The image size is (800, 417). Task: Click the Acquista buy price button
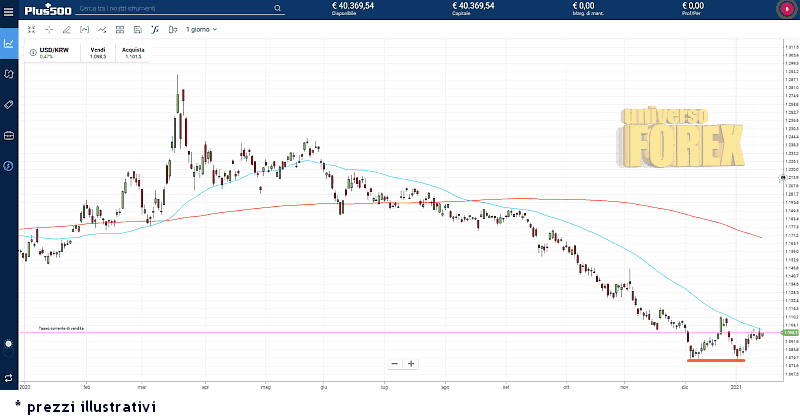133,52
